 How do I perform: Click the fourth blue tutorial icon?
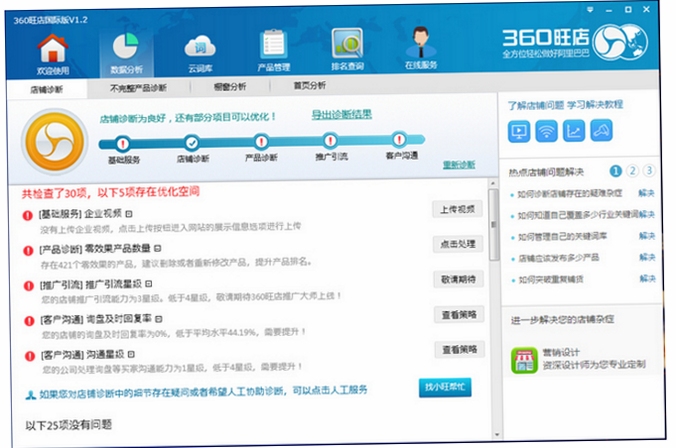(x=601, y=130)
